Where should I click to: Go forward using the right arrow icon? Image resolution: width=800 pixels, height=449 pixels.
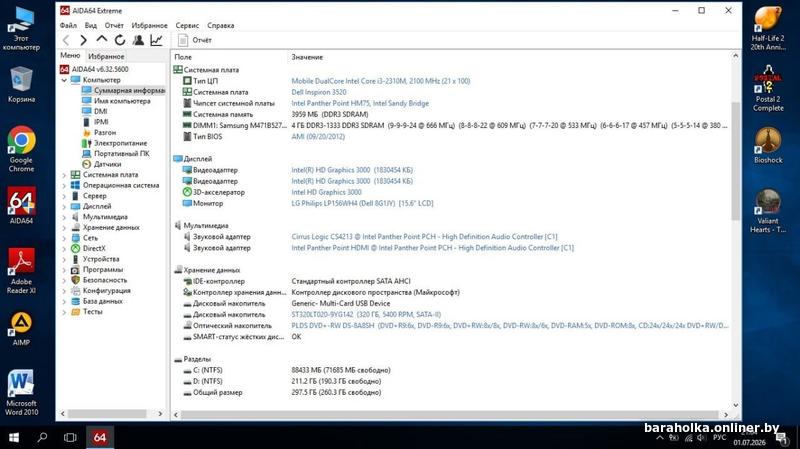click(x=83, y=40)
